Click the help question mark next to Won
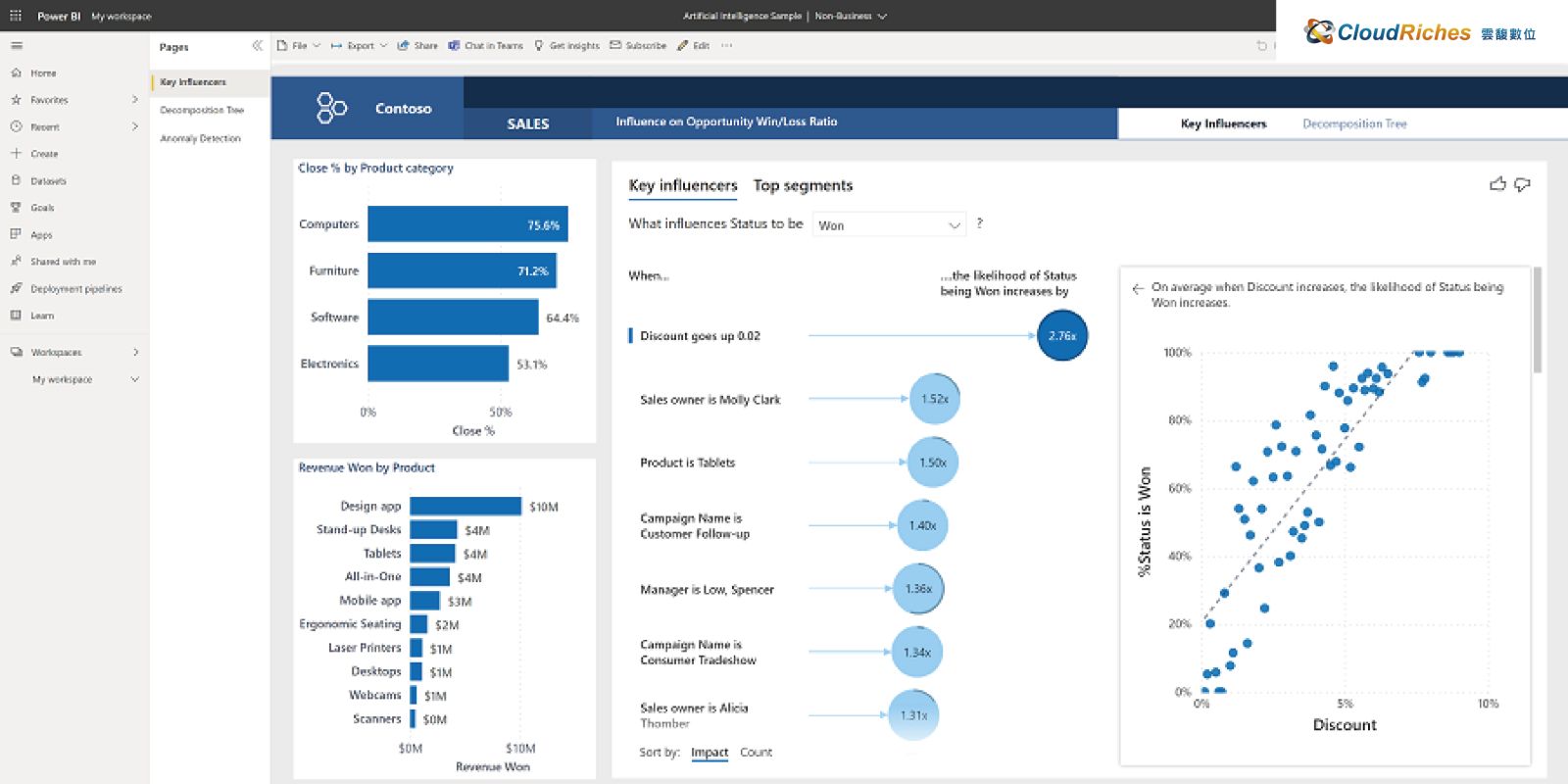 [979, 223]
